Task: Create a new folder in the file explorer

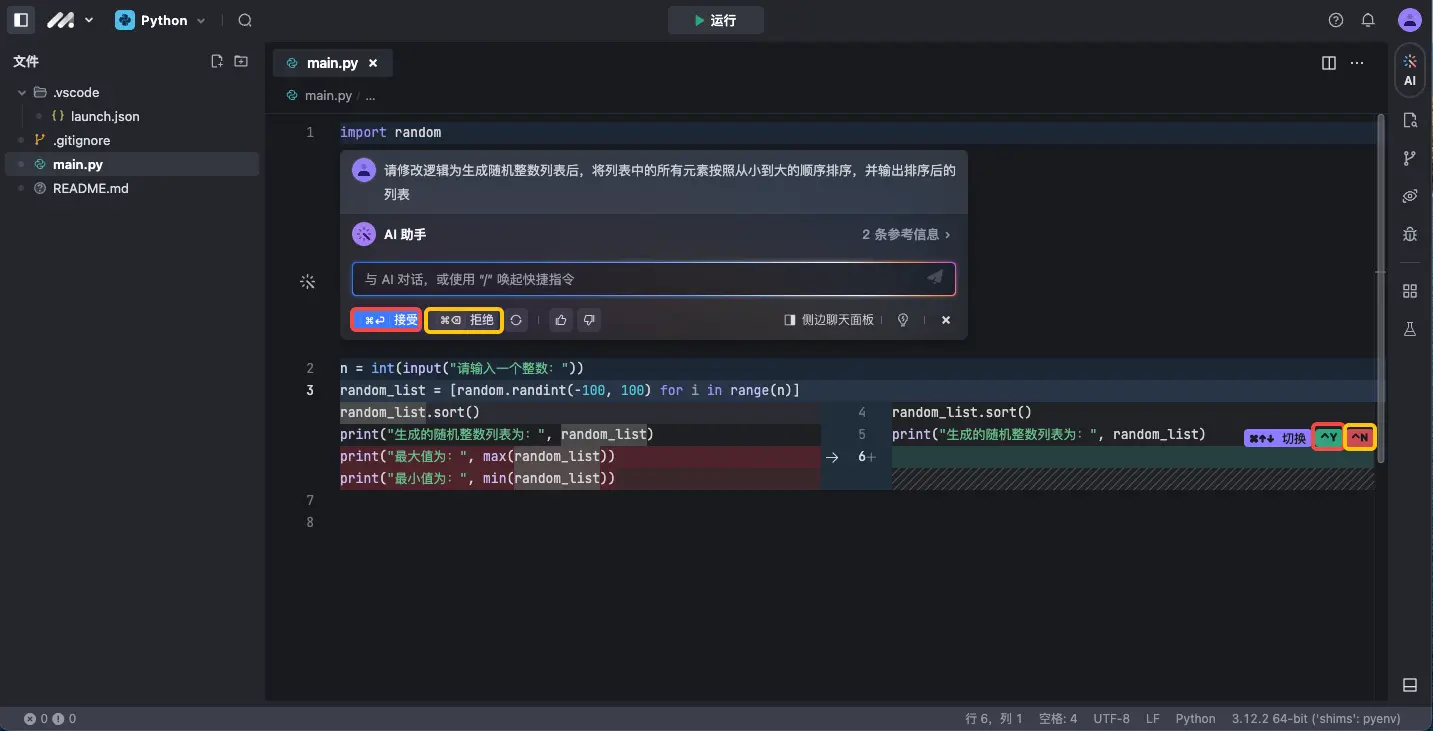Action: pos(241,61)
